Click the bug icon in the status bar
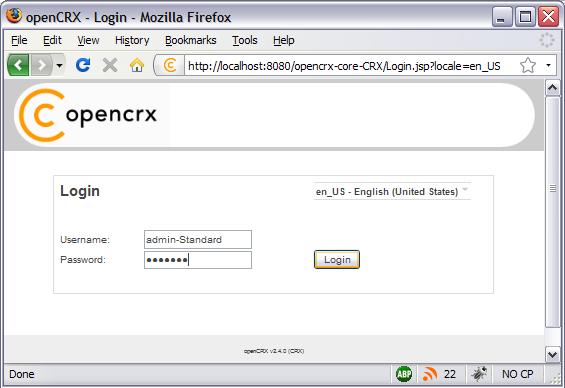Image resolution: width=565 pixels, height=388 pixels. coord(479,374)
